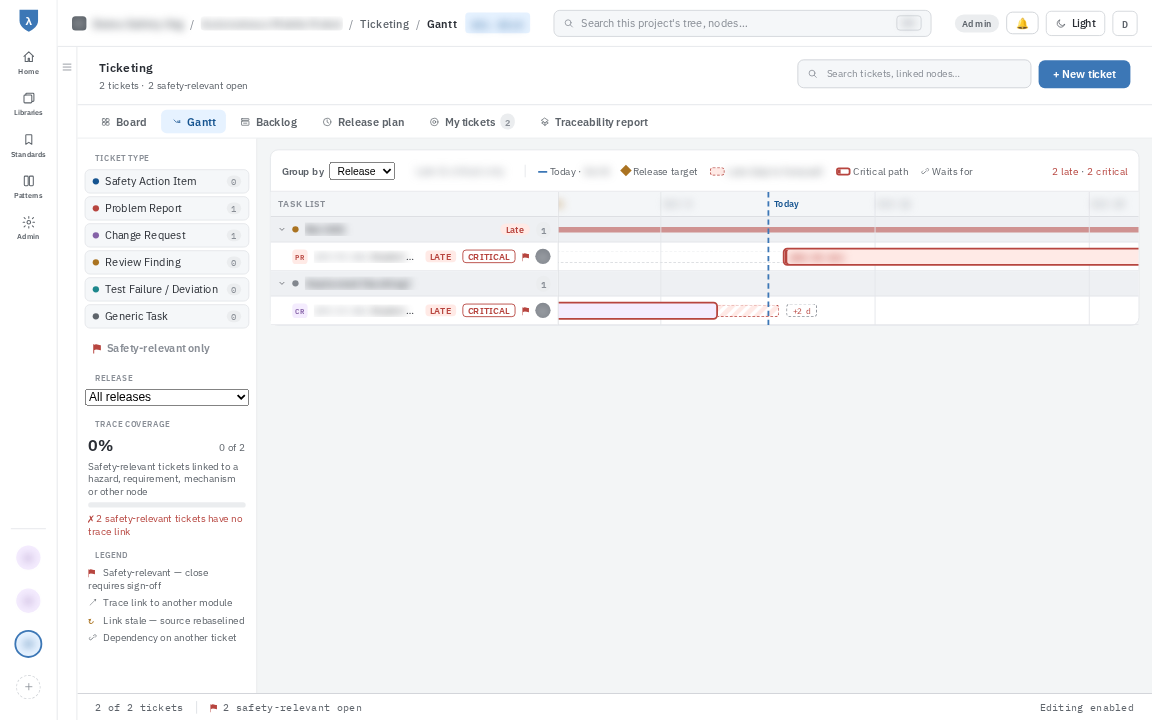Click the first release group summary bar
Screen dimensions: 1152x720
pyautogui.click(x=849, y=230)
